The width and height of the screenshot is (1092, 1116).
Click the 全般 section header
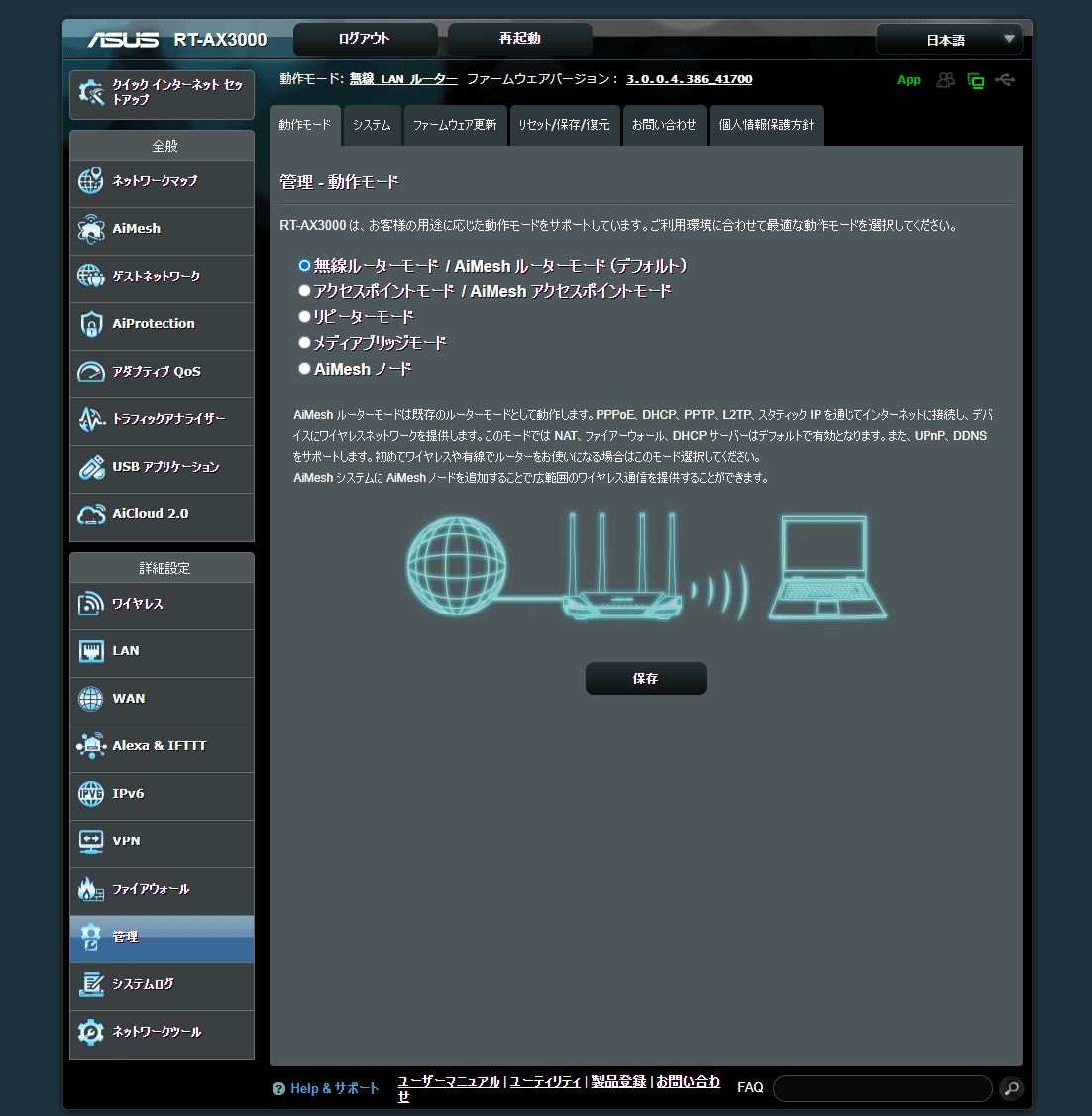[163, 145]
